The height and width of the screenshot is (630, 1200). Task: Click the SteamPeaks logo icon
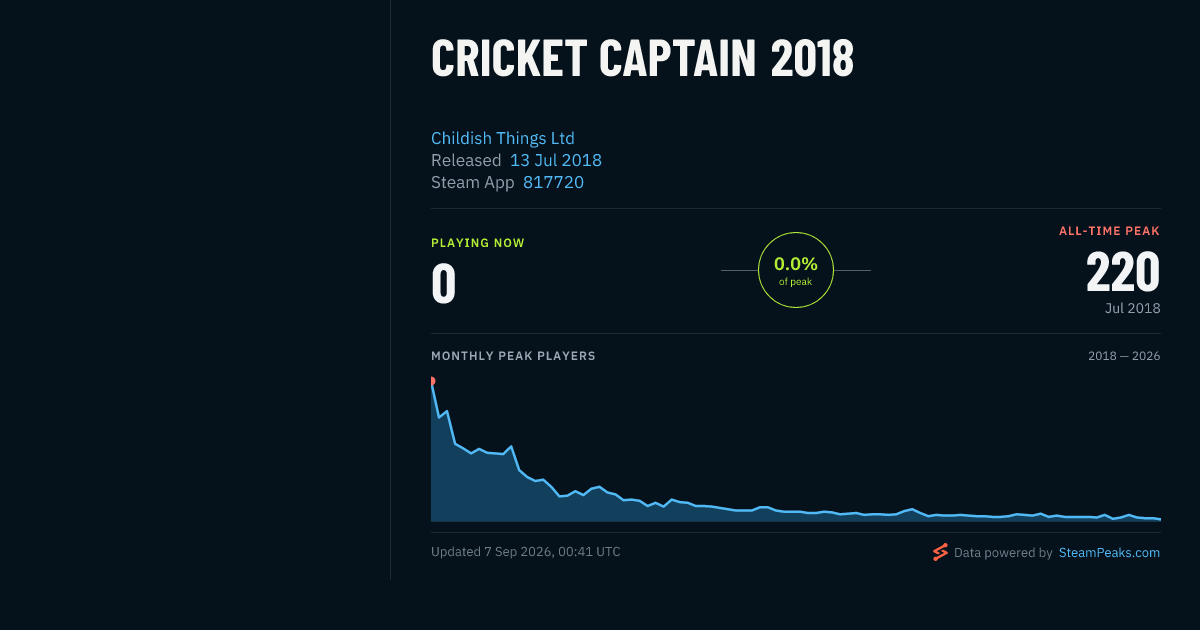pos(940,552)
